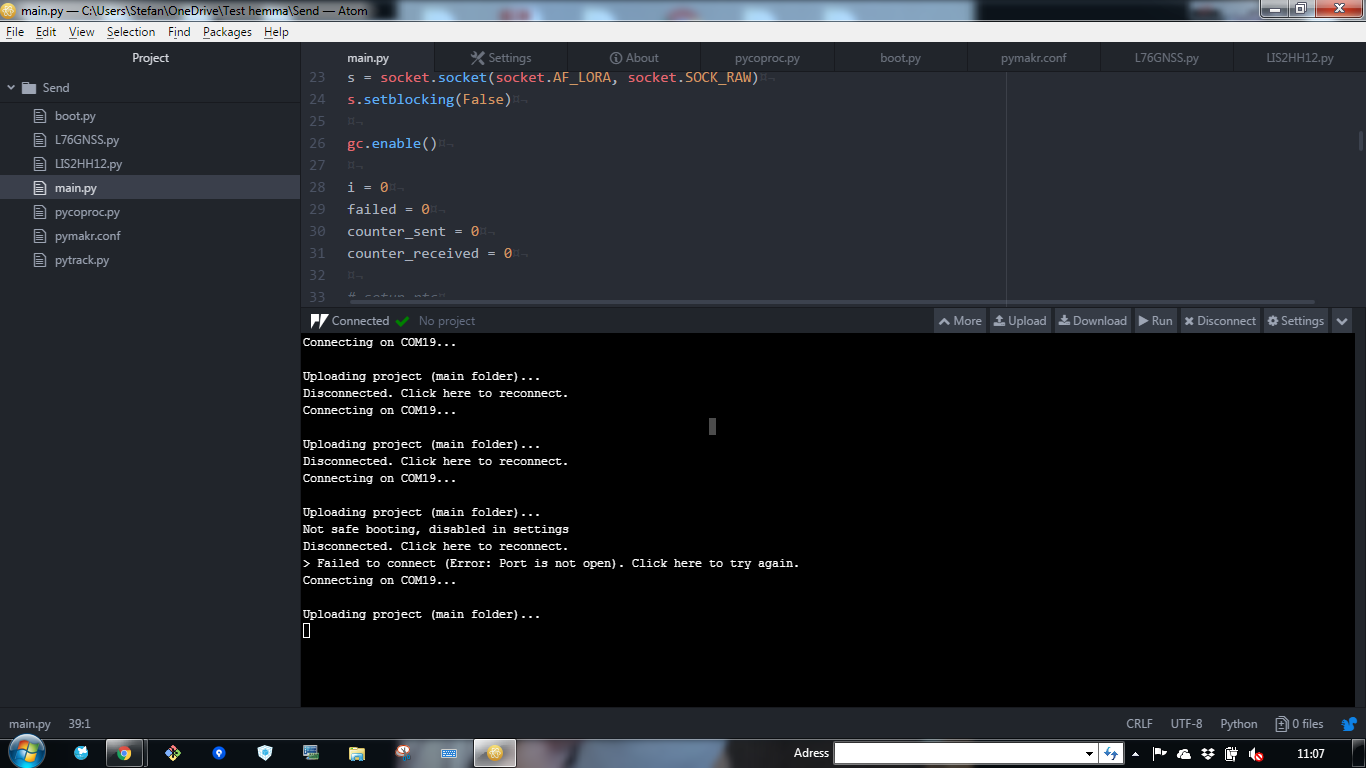The width and height of the screenshot is (1366, 768).
Task: Open Pymakr Settings from the toolbar
Action: 1296,321
